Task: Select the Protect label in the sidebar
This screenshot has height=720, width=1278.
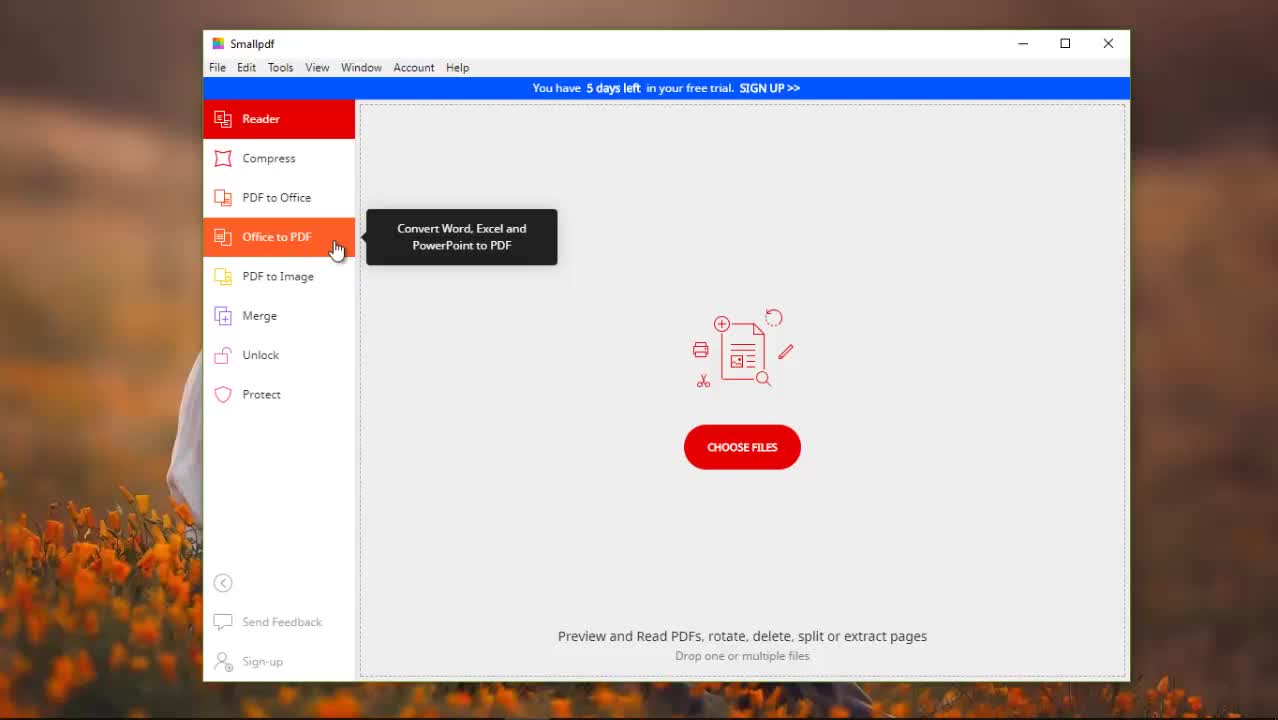Action: 262,395
